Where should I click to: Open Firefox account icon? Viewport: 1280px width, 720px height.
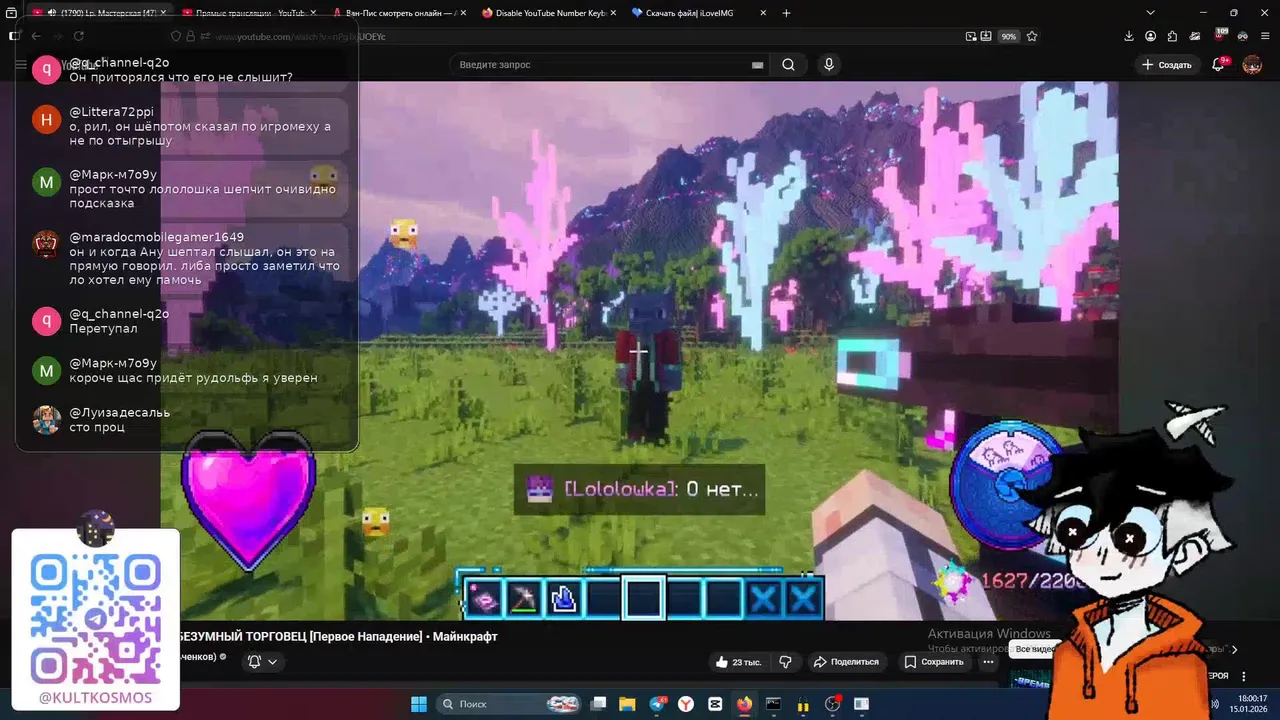[1151, 36]
